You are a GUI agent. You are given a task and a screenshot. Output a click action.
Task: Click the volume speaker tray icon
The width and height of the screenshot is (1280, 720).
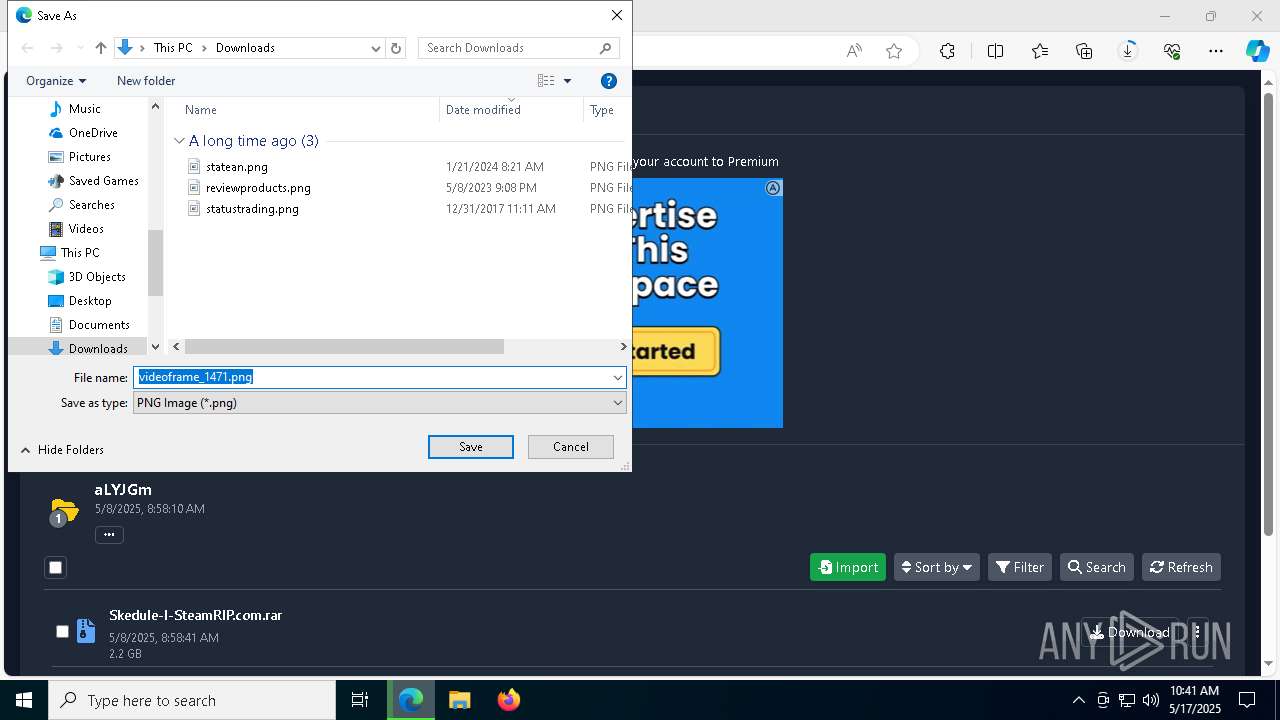tap(1150, 700)
